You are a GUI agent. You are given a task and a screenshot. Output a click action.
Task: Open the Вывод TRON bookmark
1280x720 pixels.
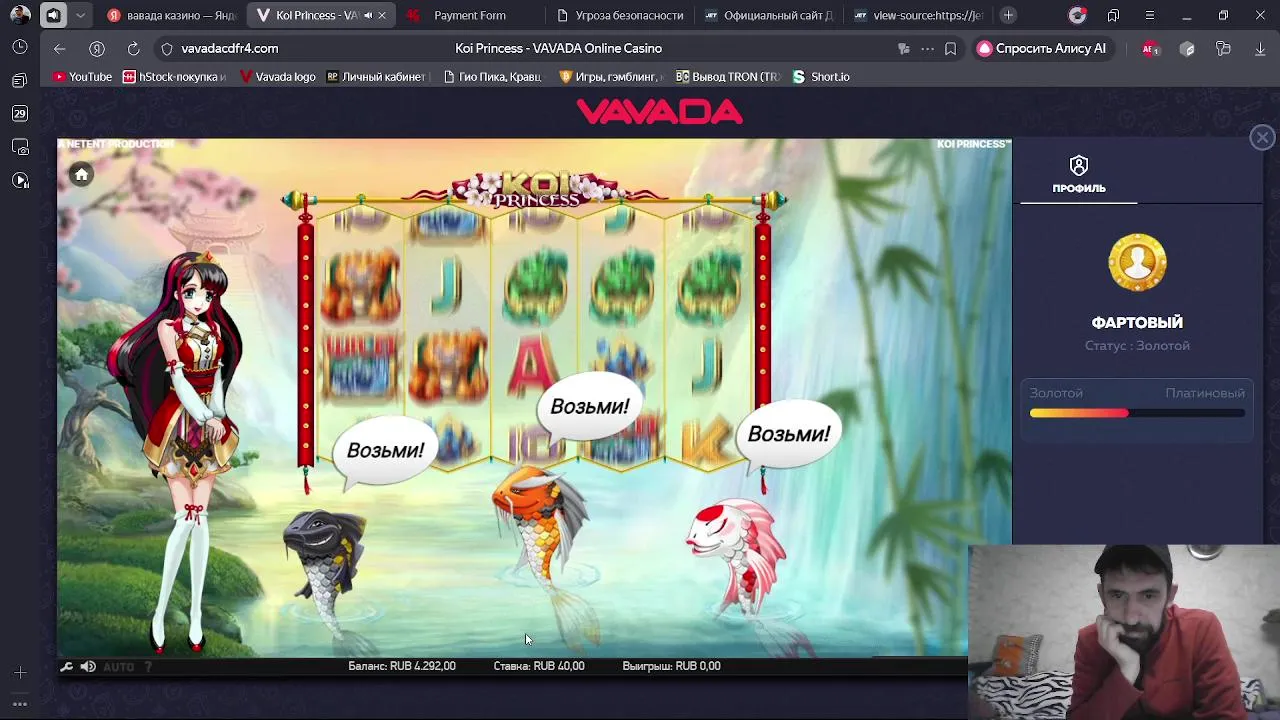tap(728, 76)
